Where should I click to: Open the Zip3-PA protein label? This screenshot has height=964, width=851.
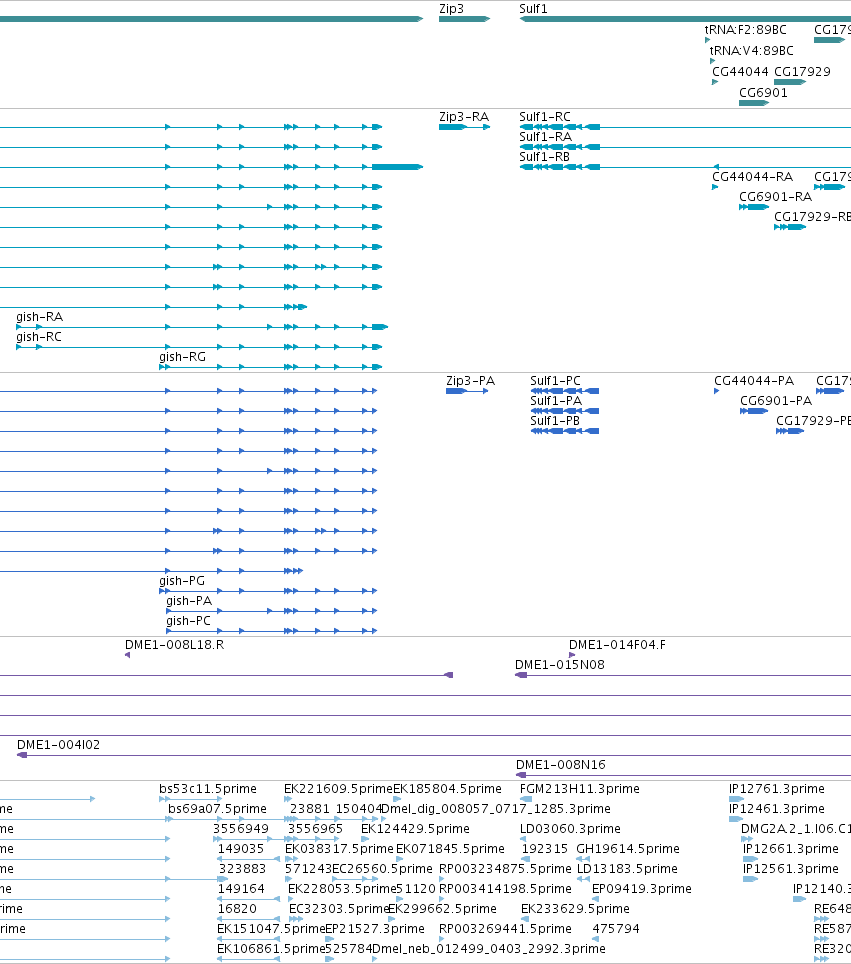[470, 381]
